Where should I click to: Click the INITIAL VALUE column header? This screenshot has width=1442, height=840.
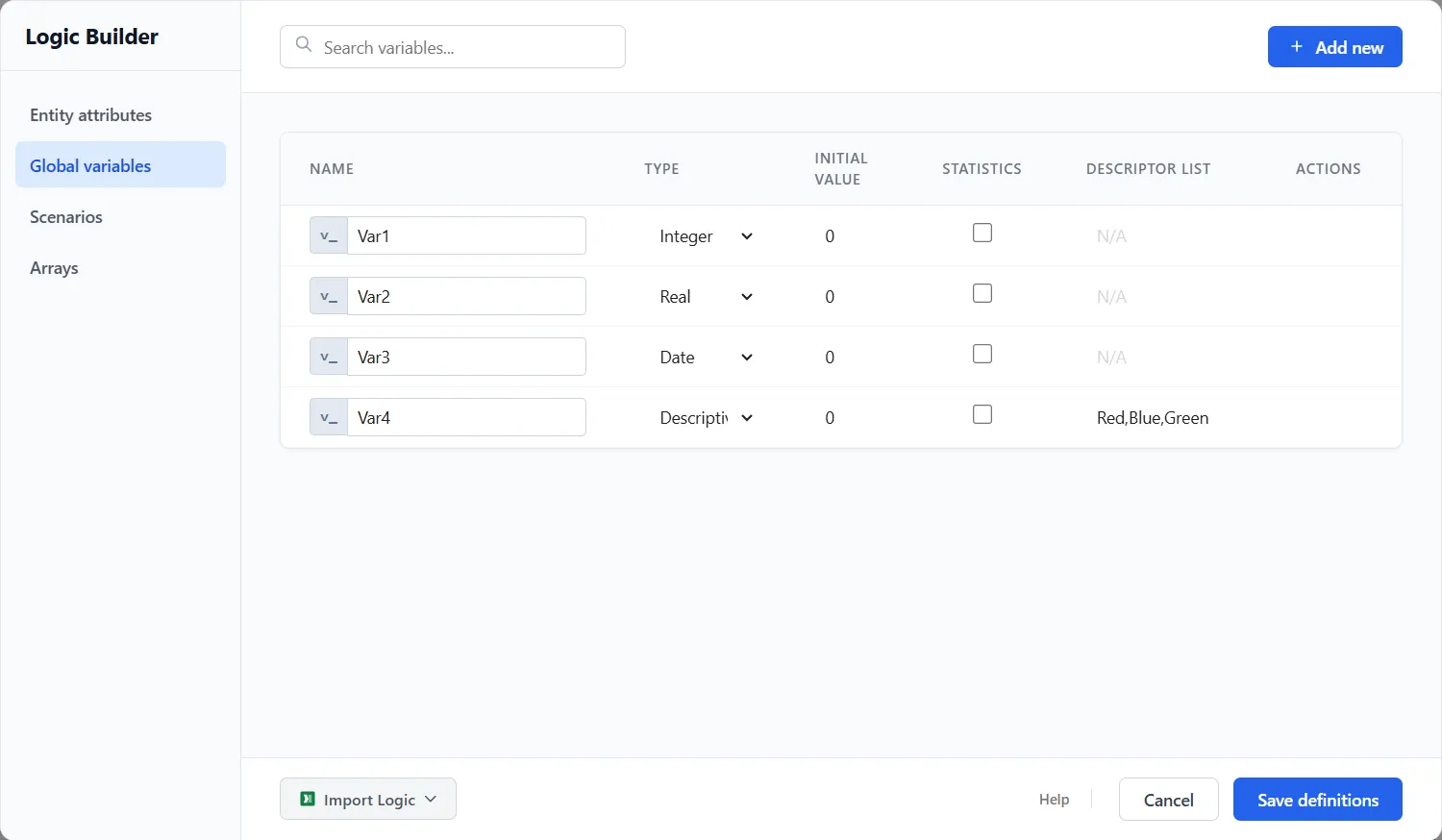[841, 169]
